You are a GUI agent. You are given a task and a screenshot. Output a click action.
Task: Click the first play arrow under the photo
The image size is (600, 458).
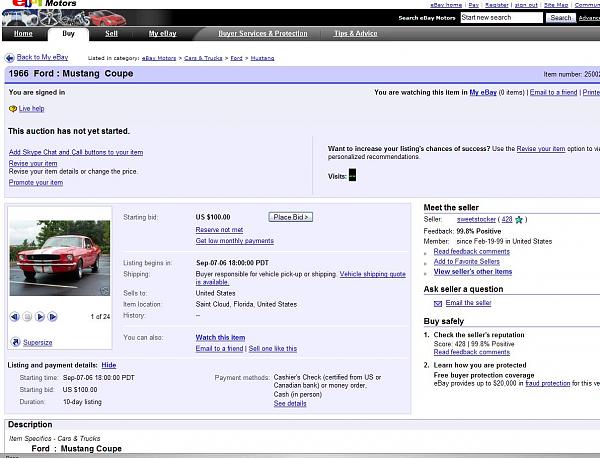tap(40, 316)
